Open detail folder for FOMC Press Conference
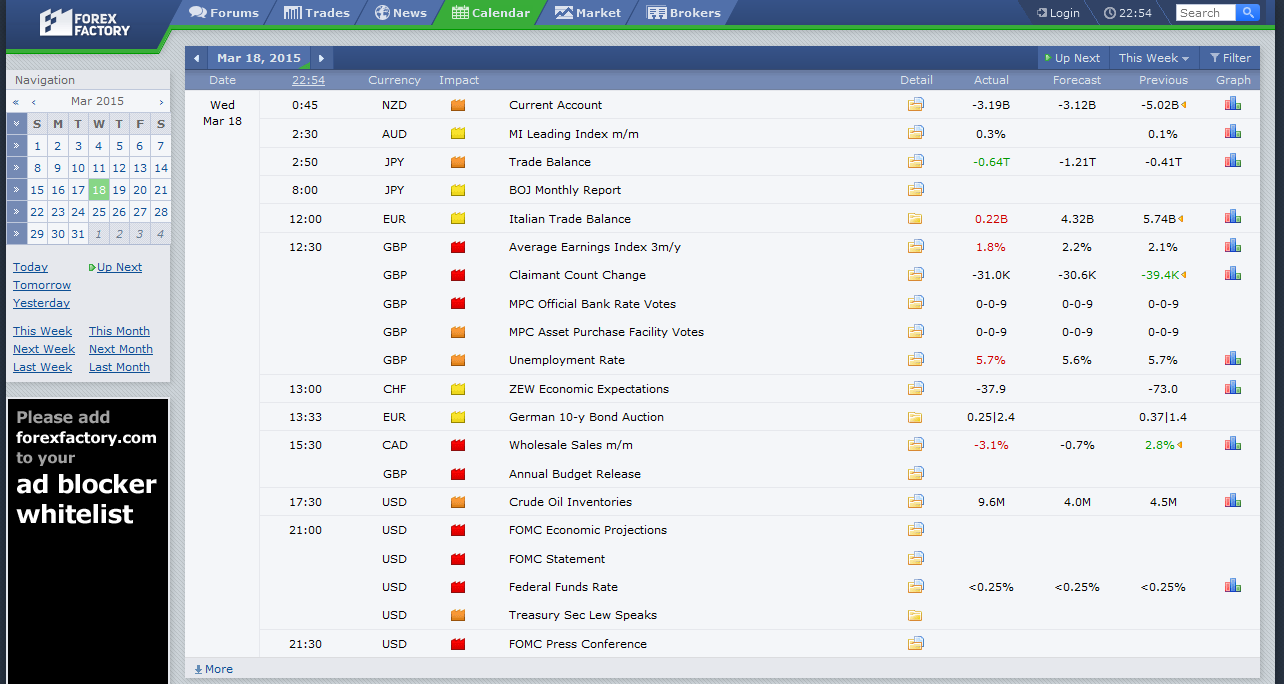Image resolution: width=1284 pixels, height=684 pixels. click(915, 643)
